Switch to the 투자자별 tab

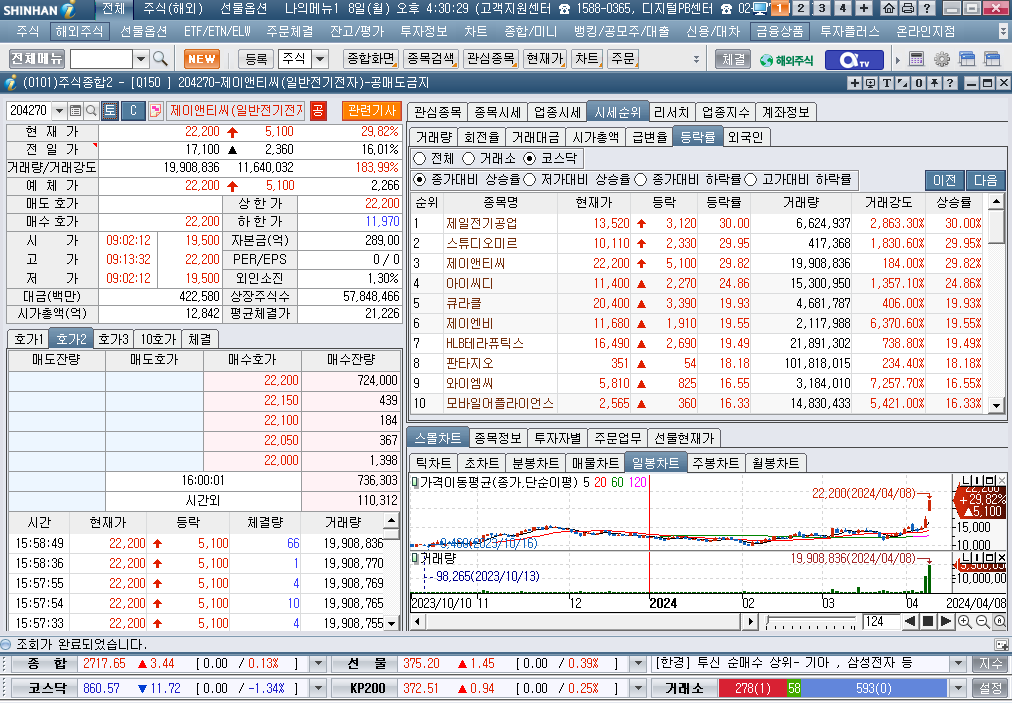pyautogui.click(x=558, y=438)
